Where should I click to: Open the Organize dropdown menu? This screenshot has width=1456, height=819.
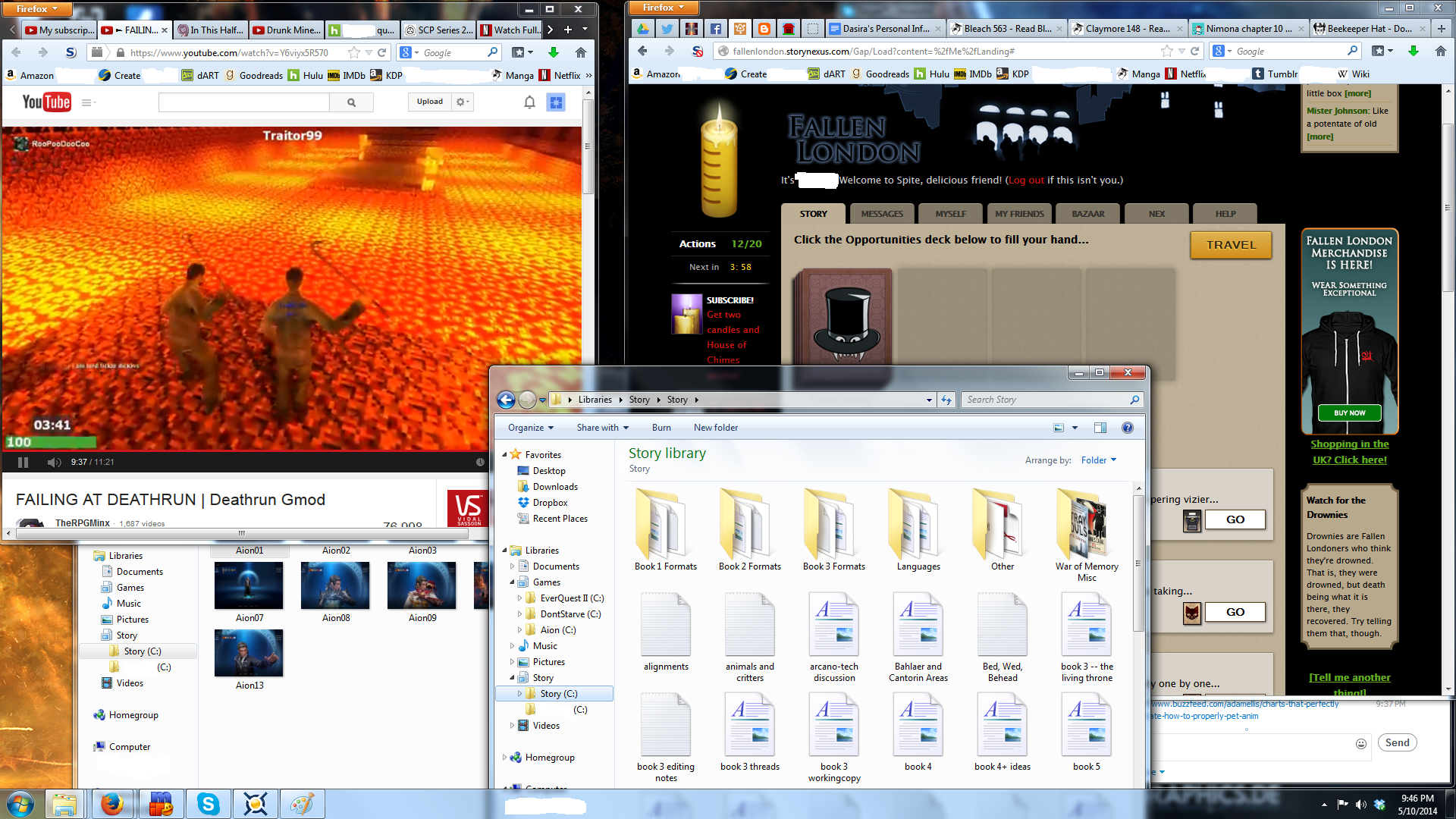[530, 428]
